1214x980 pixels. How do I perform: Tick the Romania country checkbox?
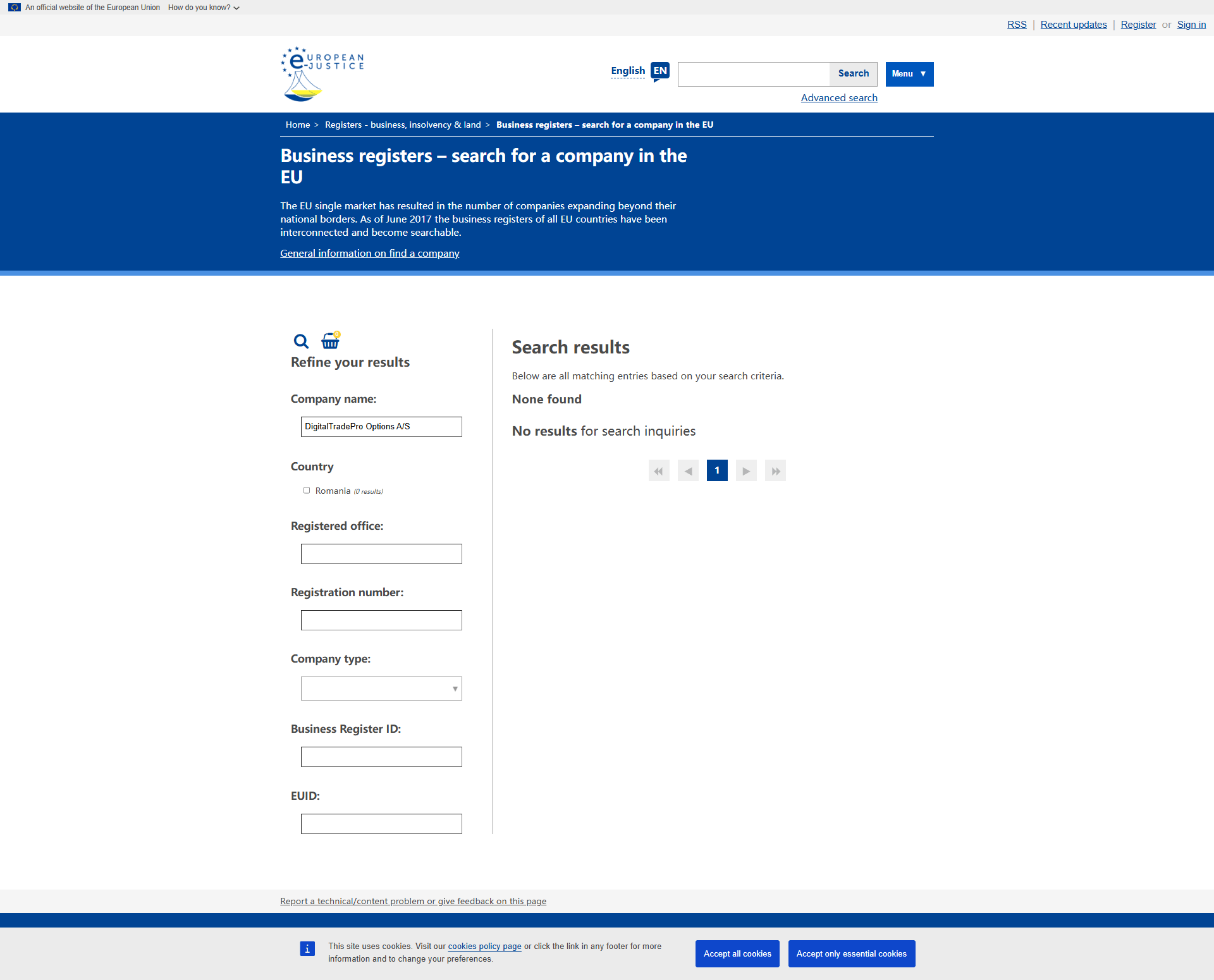click(x=307, y=490)
